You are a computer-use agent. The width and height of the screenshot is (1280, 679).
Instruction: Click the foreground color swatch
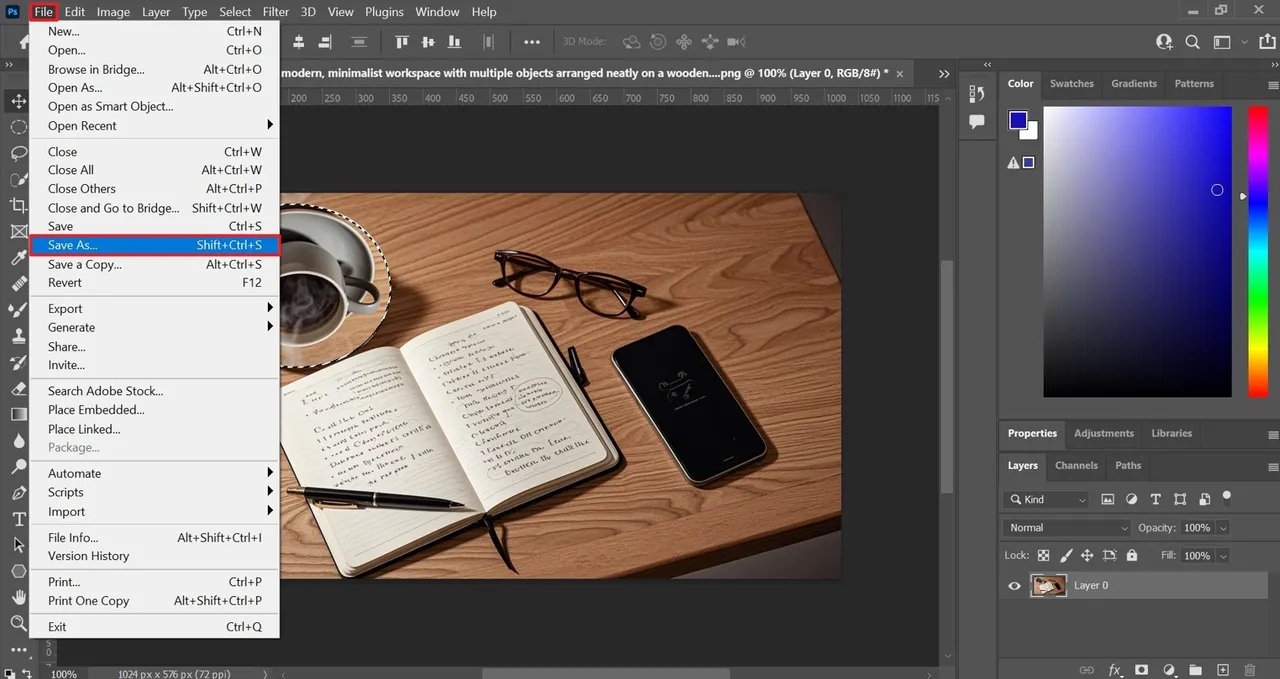(1016, 120)
